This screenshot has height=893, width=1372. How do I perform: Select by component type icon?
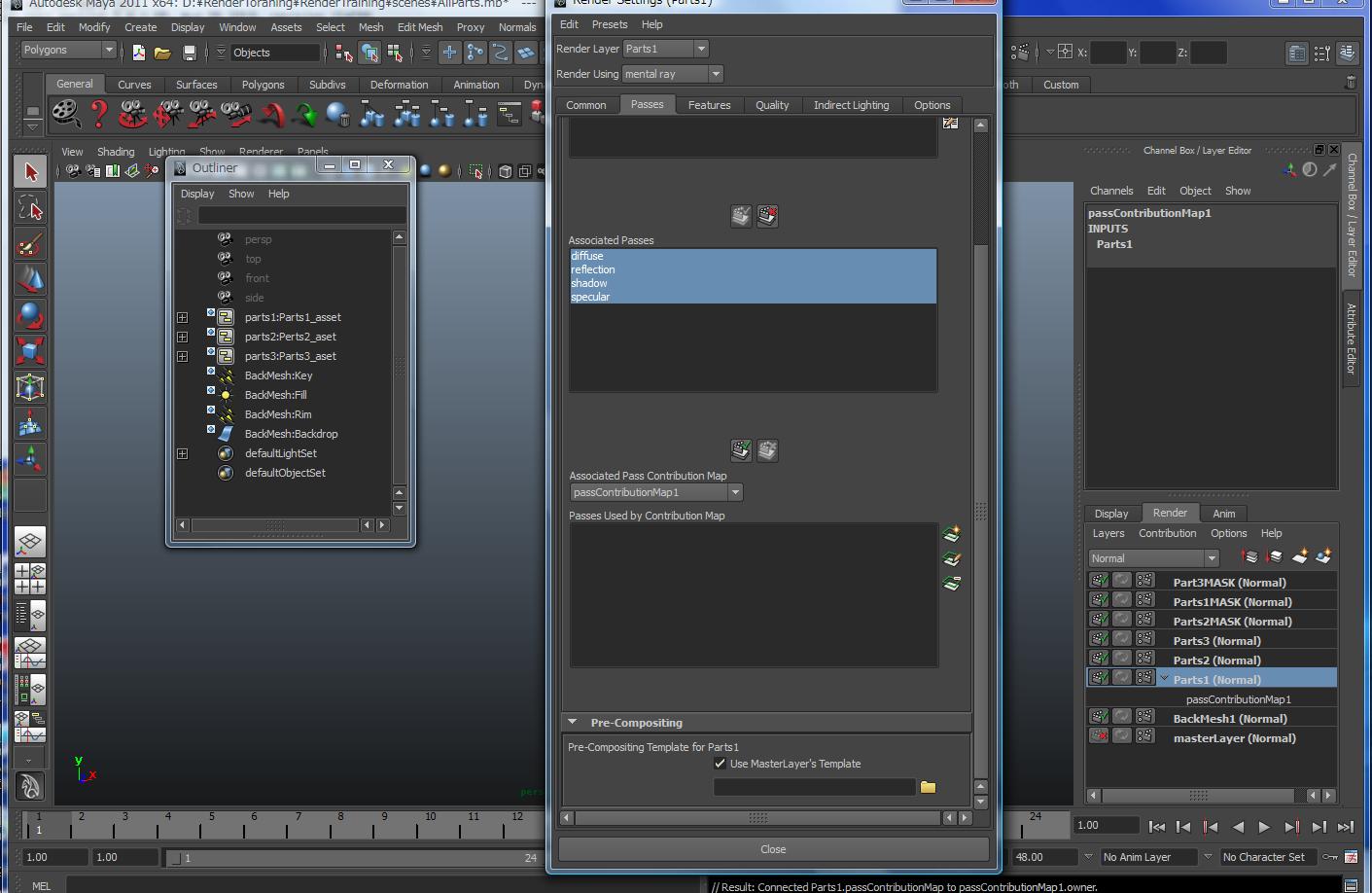[x=394, y=53]
